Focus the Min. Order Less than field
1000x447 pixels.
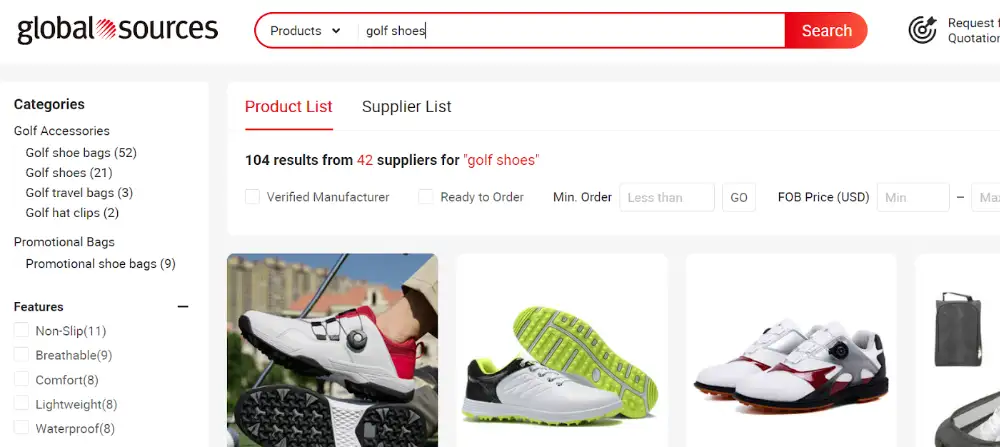667,197
